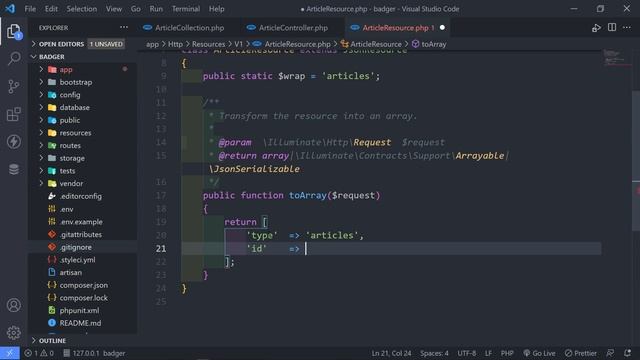Open the Terminal menu
This screenshot has height=360, width=640.
click(x=186, y=9)
